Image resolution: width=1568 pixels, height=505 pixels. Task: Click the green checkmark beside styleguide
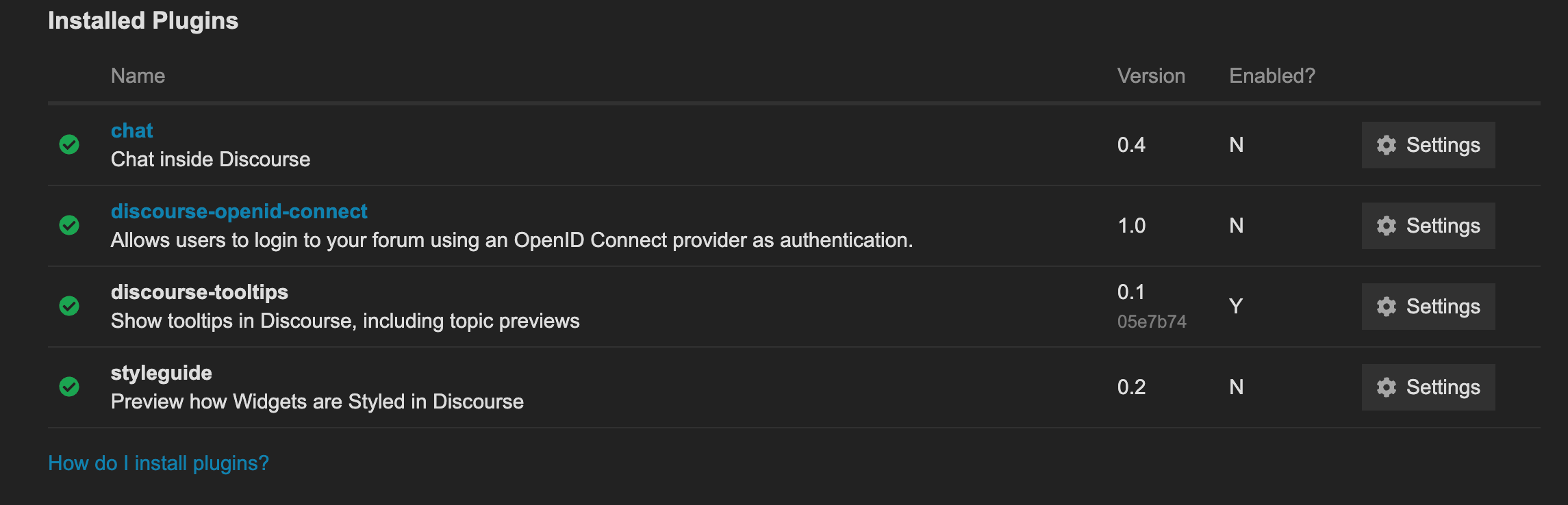69,387
